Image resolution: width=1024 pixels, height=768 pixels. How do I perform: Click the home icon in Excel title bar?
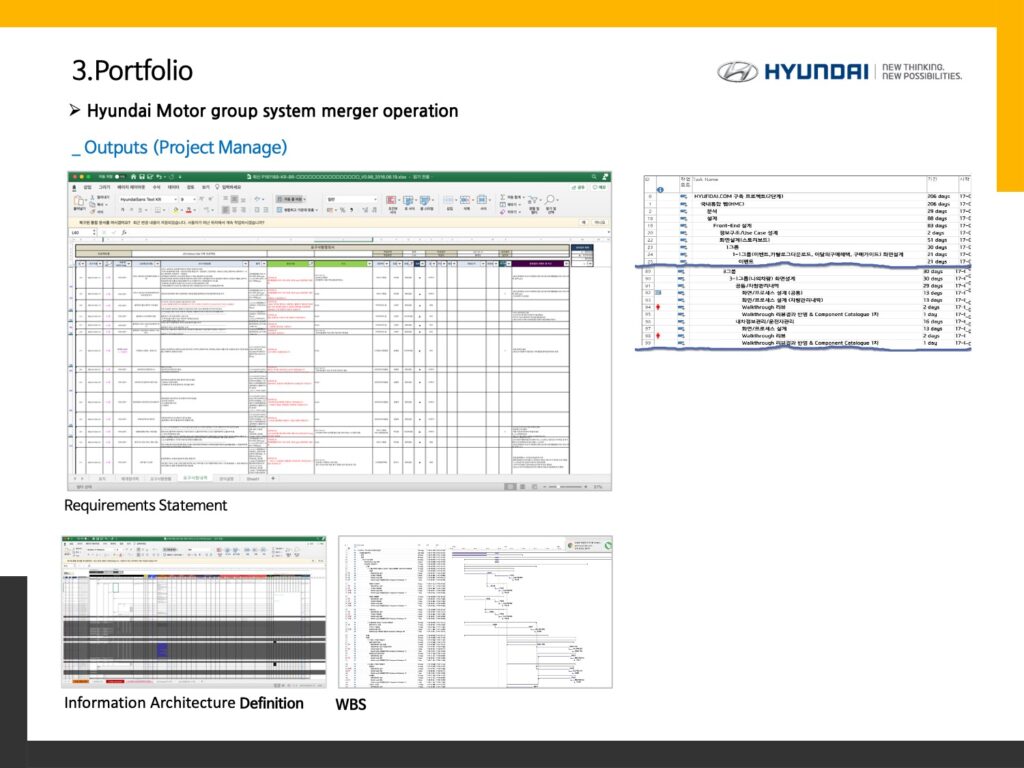(133, 177)
